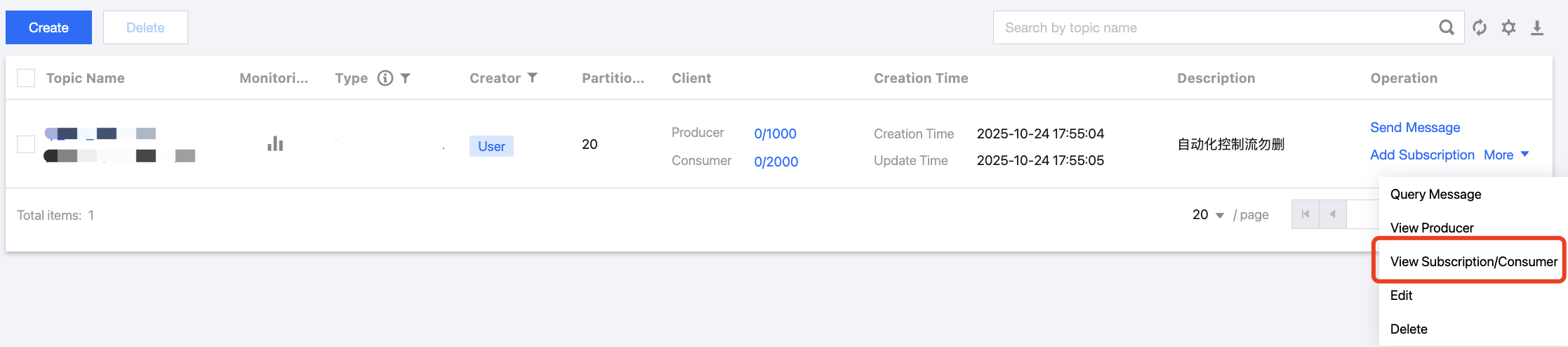Refresh the topic list

point(1480,27)
